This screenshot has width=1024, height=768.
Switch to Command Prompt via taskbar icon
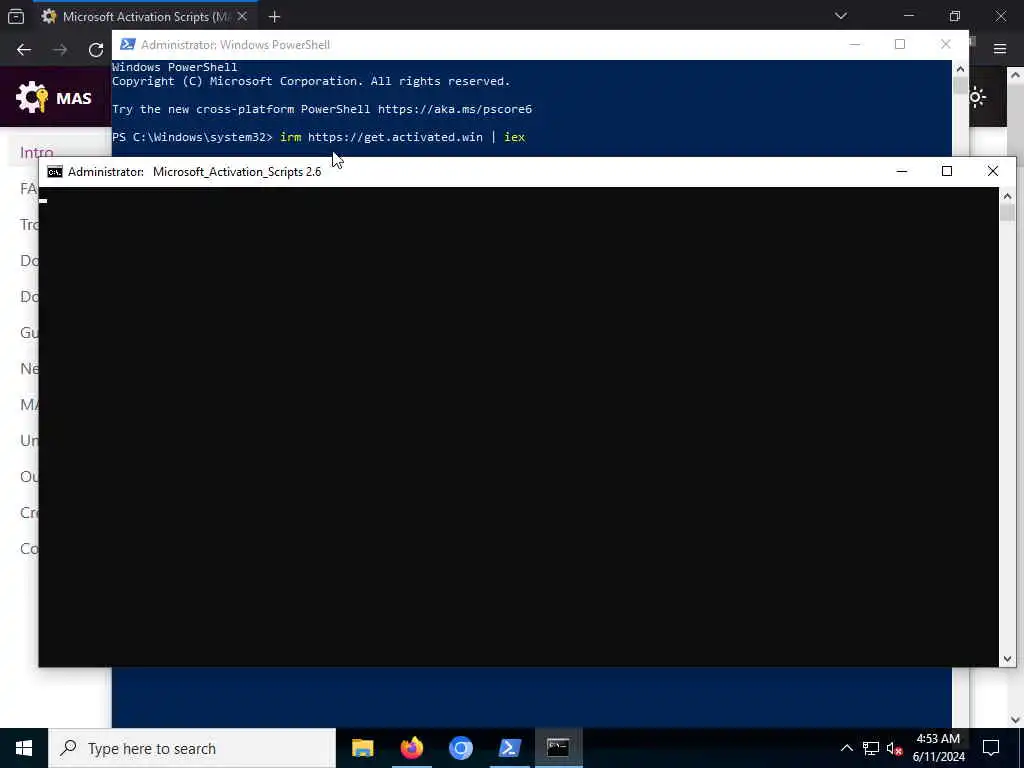click(558, 748)
